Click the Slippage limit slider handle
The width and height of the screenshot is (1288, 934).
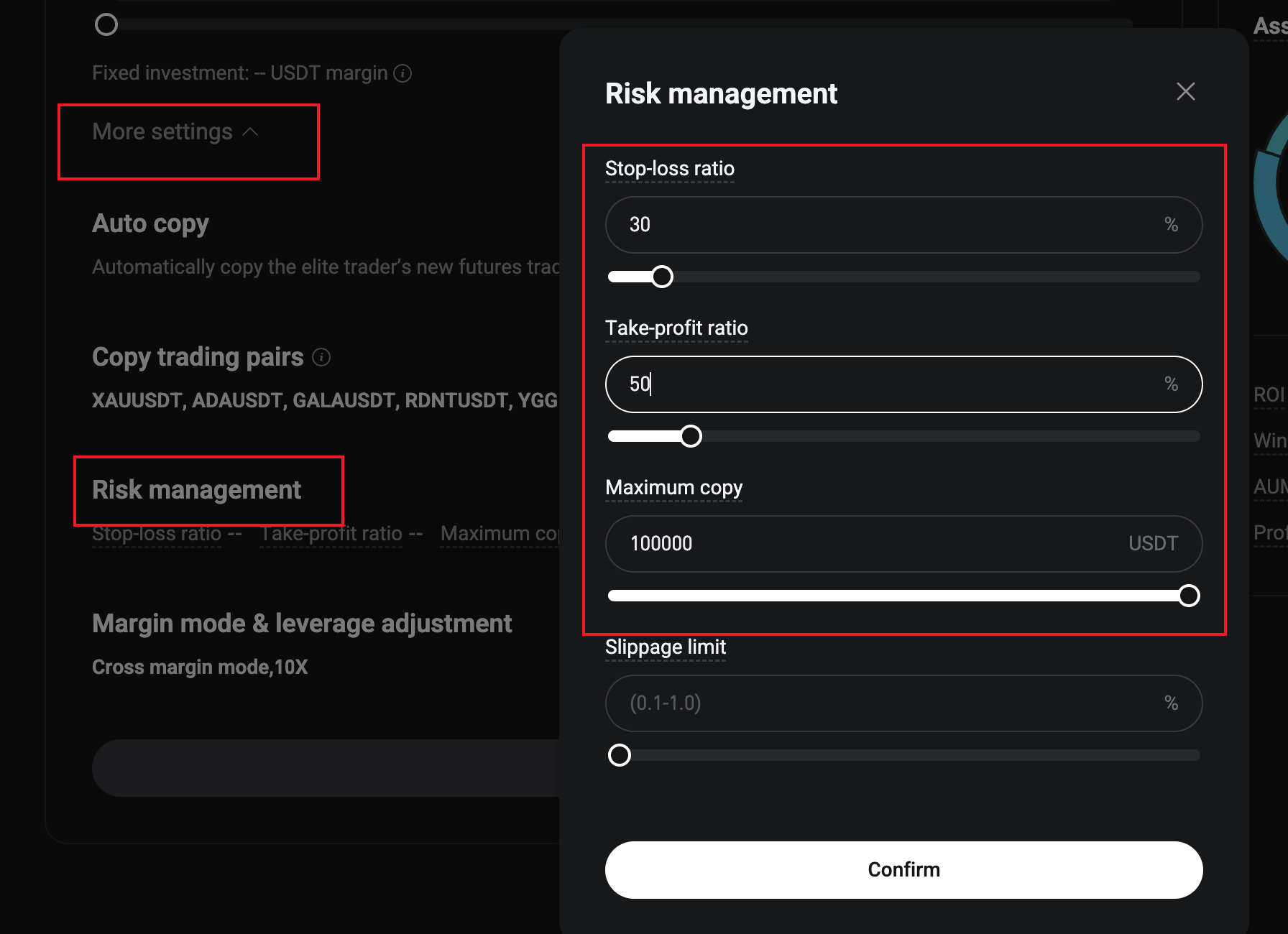coord(620,755)
